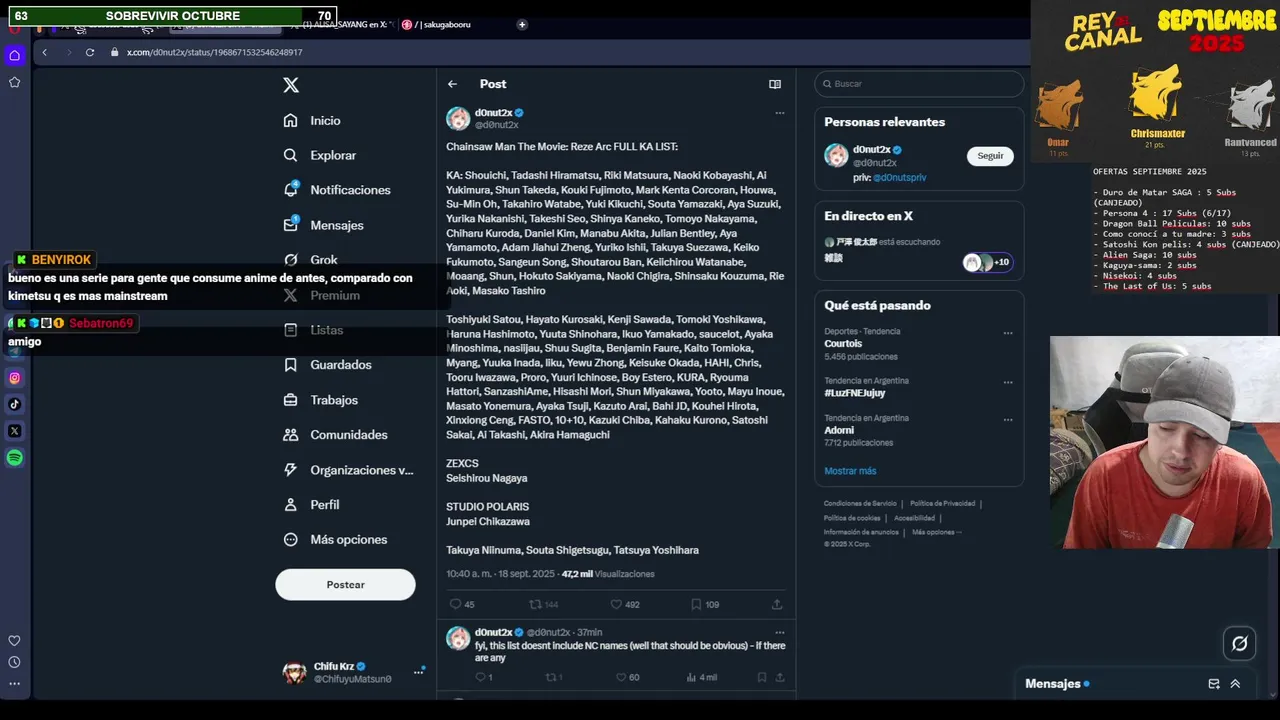Go back with the Post arrow

pyautogui.click(x=452, y=84)
